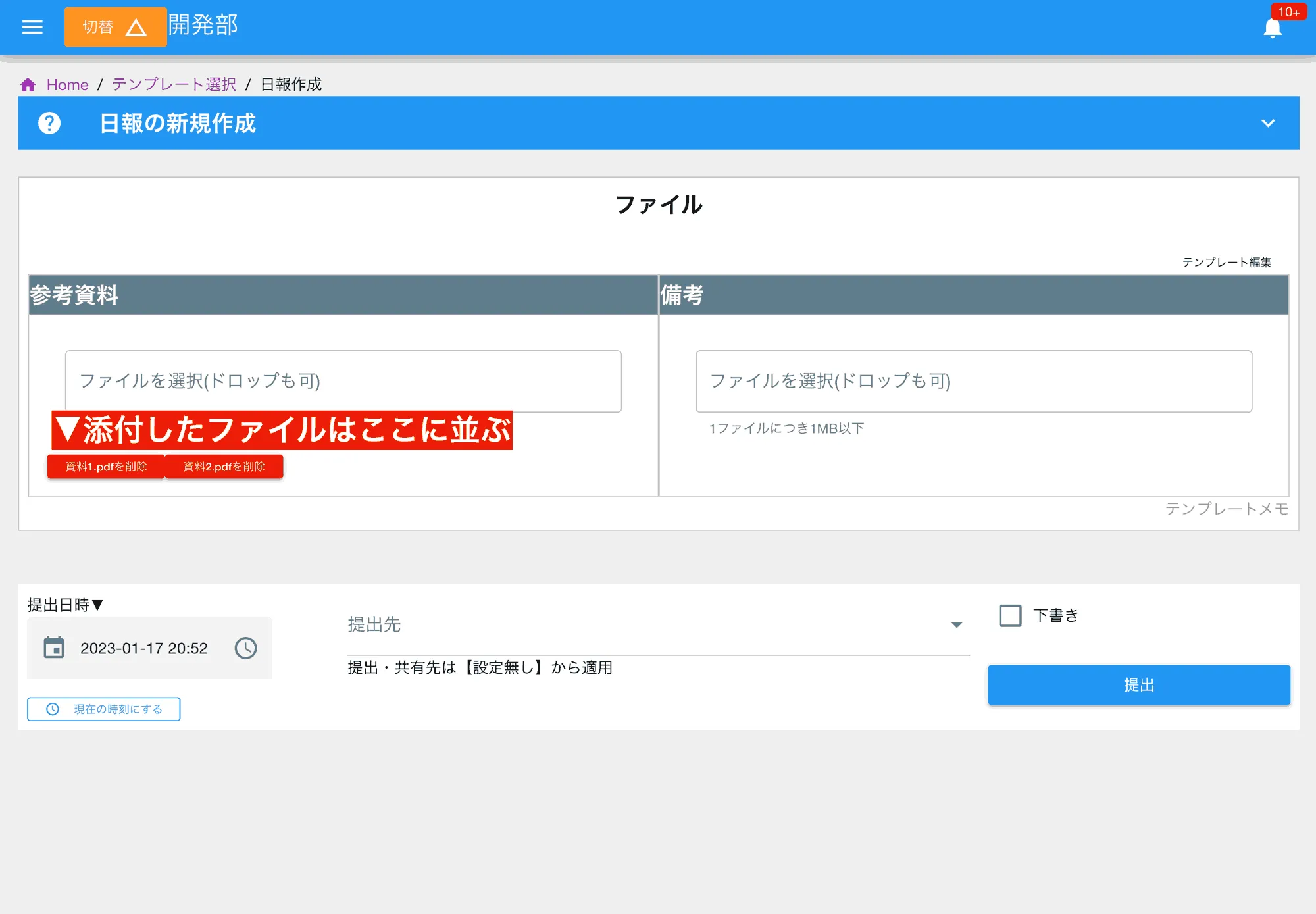The height and width of the screenshot is (914, 1316).
Task: Expand the 提出先 dropdown arrow
Action: point(957,626)
